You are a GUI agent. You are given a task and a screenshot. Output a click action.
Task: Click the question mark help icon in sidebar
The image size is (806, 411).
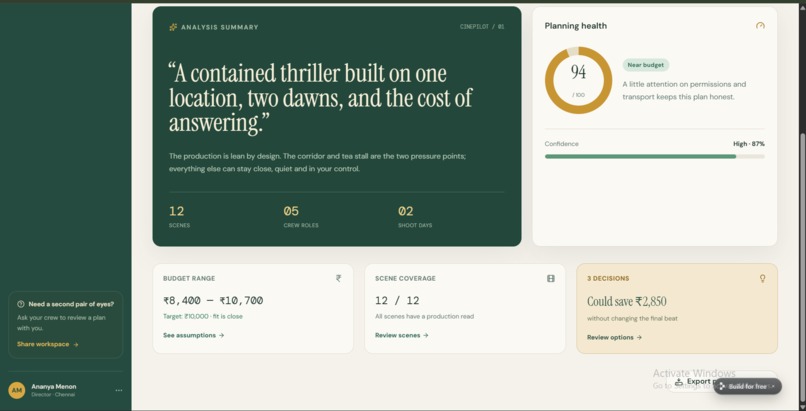[x=21, y=304]
